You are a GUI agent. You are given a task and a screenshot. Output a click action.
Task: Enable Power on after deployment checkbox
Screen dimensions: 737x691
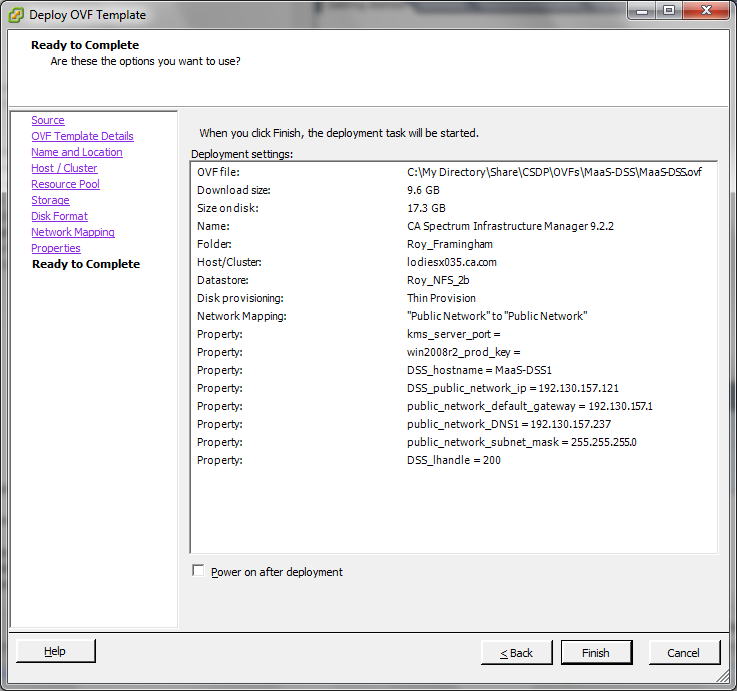[198, 571]
